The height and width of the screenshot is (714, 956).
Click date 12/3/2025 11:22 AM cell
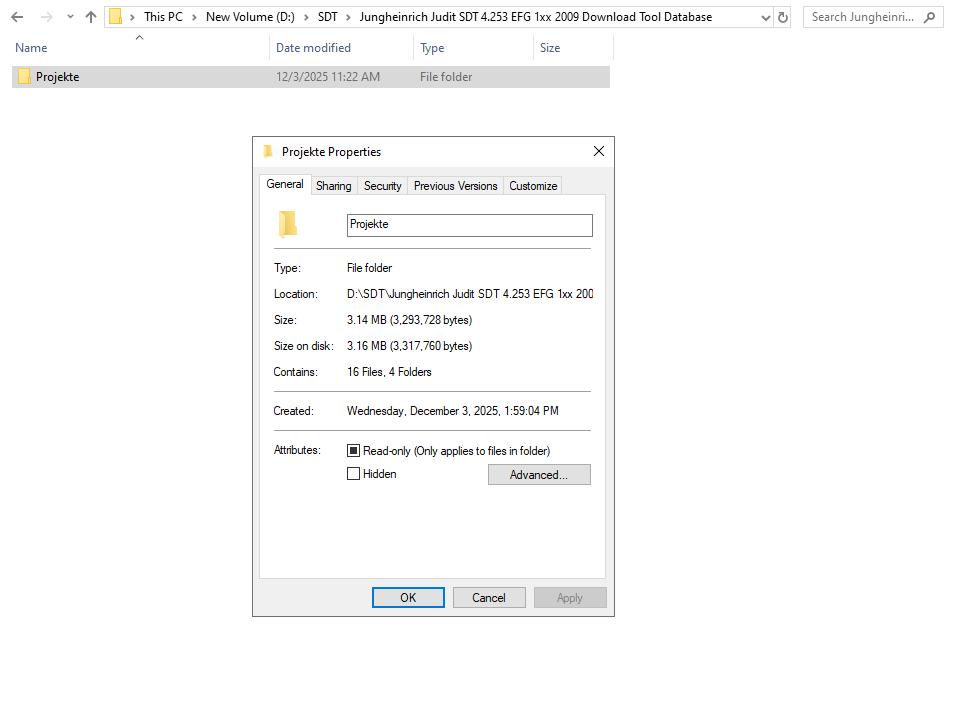[x=327, y=77]
